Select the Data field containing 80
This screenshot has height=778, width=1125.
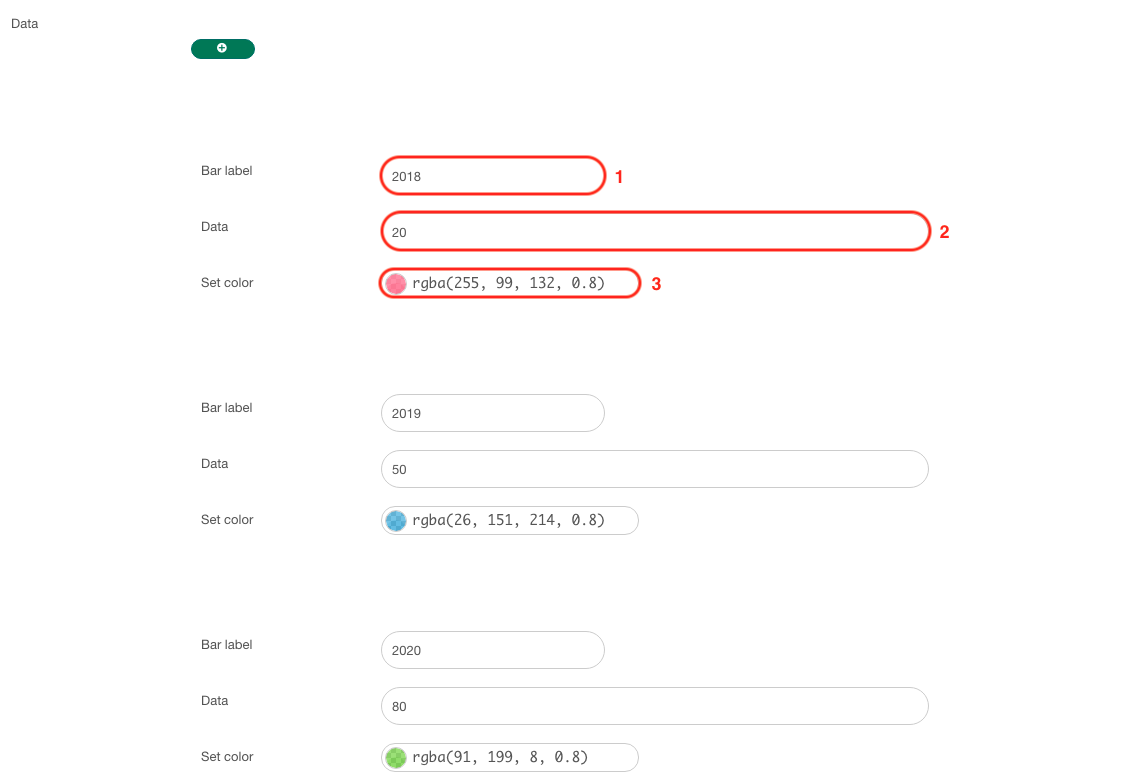click(x=654, y=705)
